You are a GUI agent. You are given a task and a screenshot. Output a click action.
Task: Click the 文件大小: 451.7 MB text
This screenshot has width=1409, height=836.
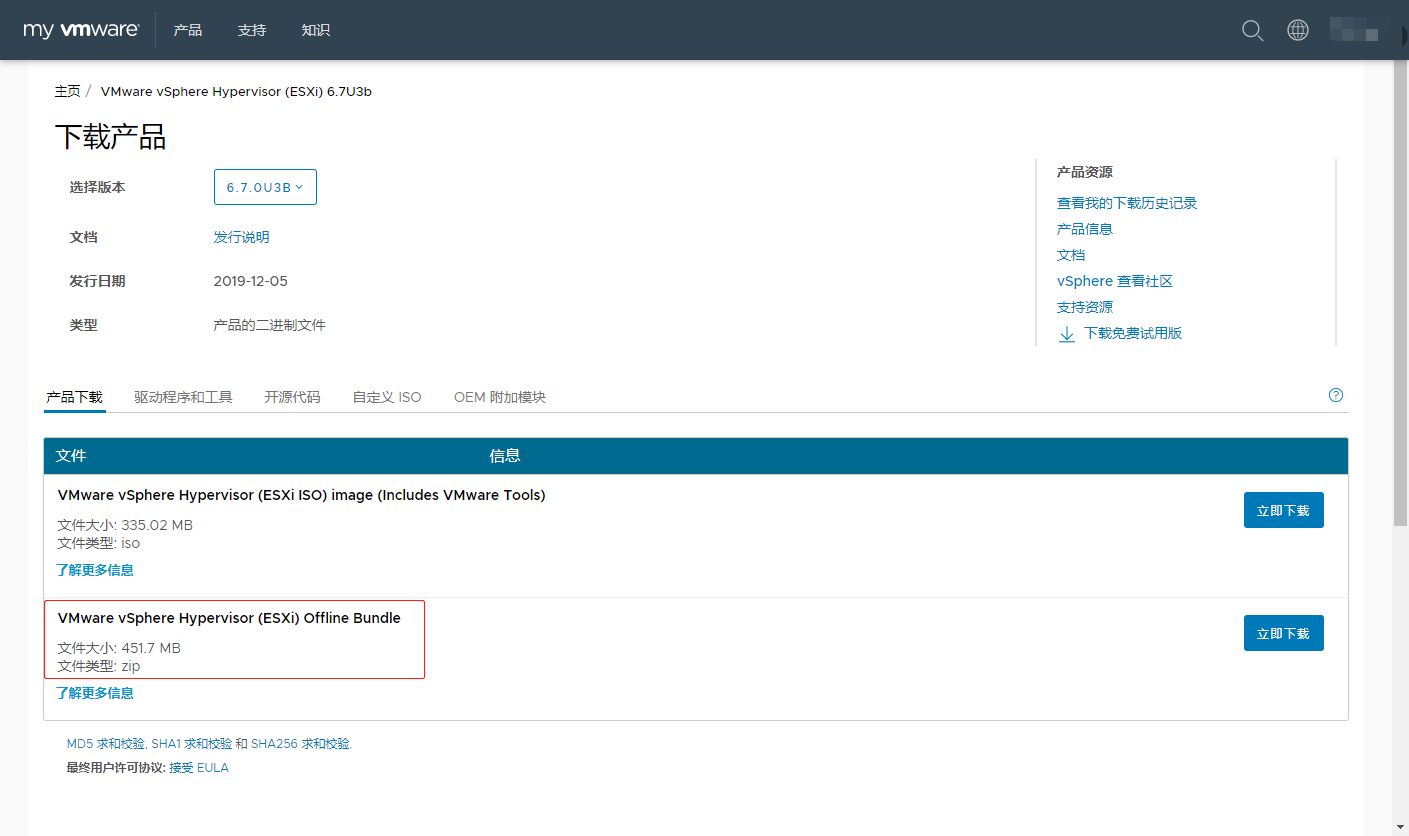click(119, 648)
